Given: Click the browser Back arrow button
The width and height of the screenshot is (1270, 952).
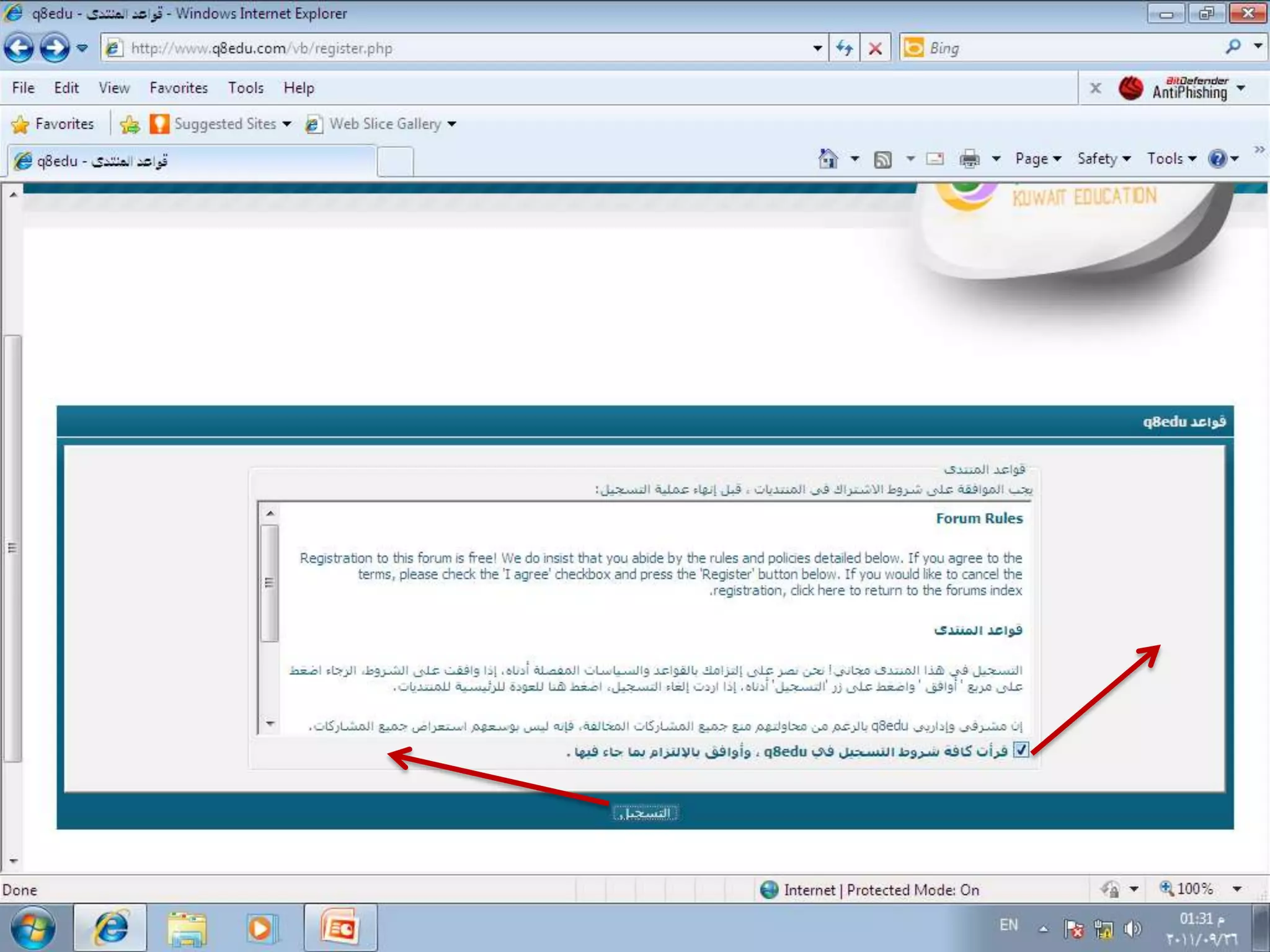Looking at the screenshot, I should click(x=19, y=48).
